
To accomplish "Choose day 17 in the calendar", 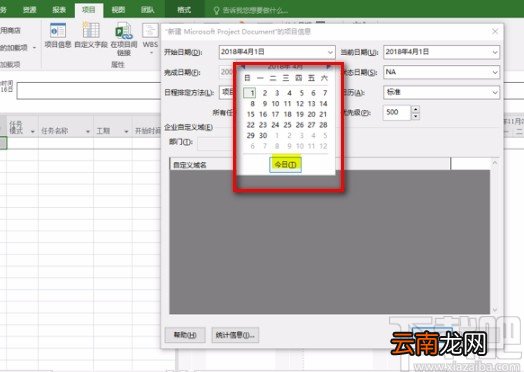I will [x=275, y=114].
